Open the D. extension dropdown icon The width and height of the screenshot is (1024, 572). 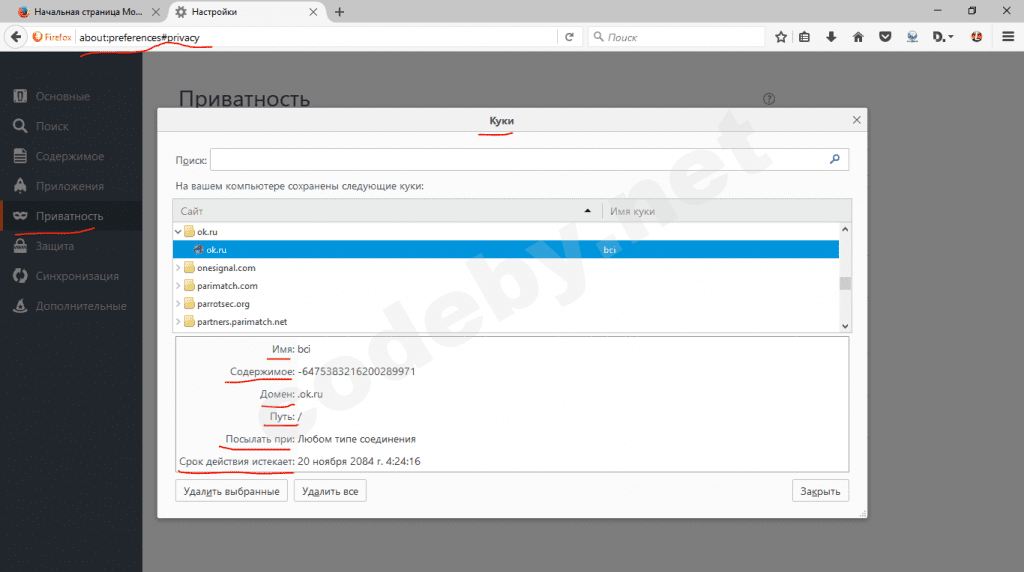[943, 37]
